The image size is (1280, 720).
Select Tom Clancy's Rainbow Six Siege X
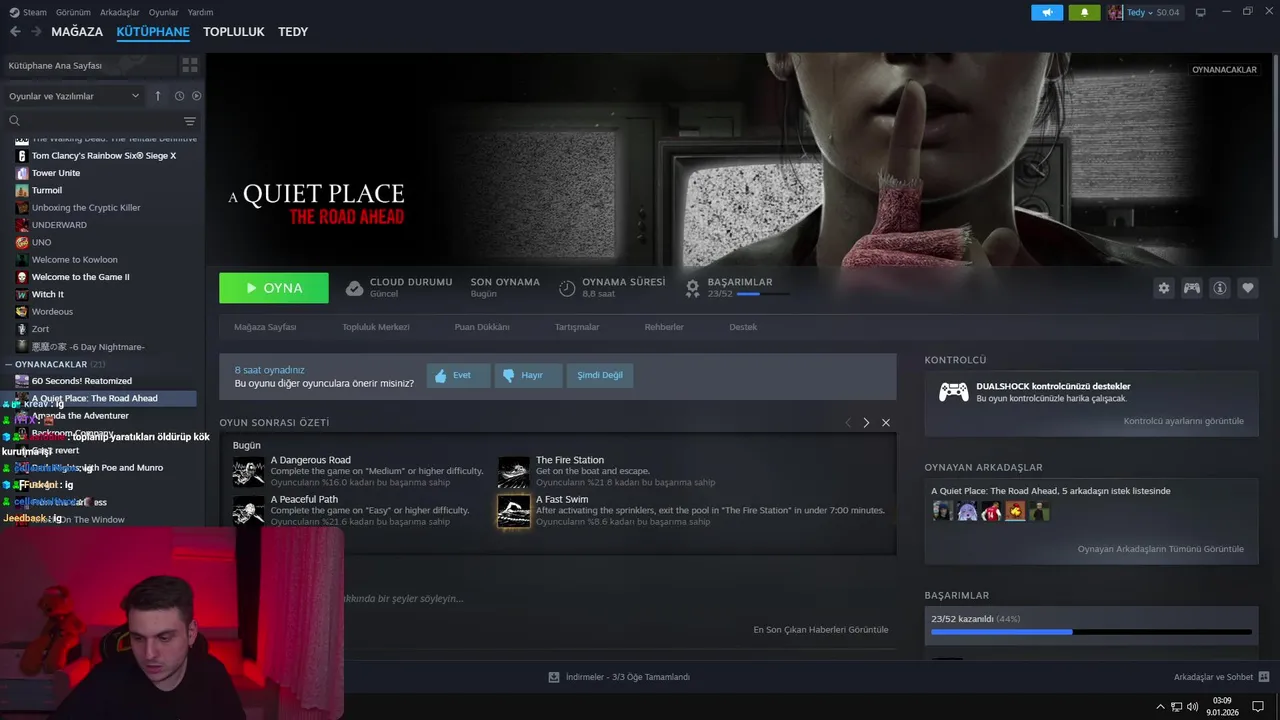pos(104,155)
